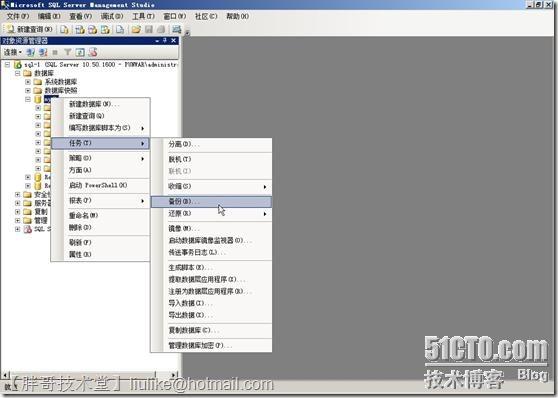Image resolution: width=558 pixels, height=398 pixels.
Task: Open the 查看 menu
Action: point(80,16)
